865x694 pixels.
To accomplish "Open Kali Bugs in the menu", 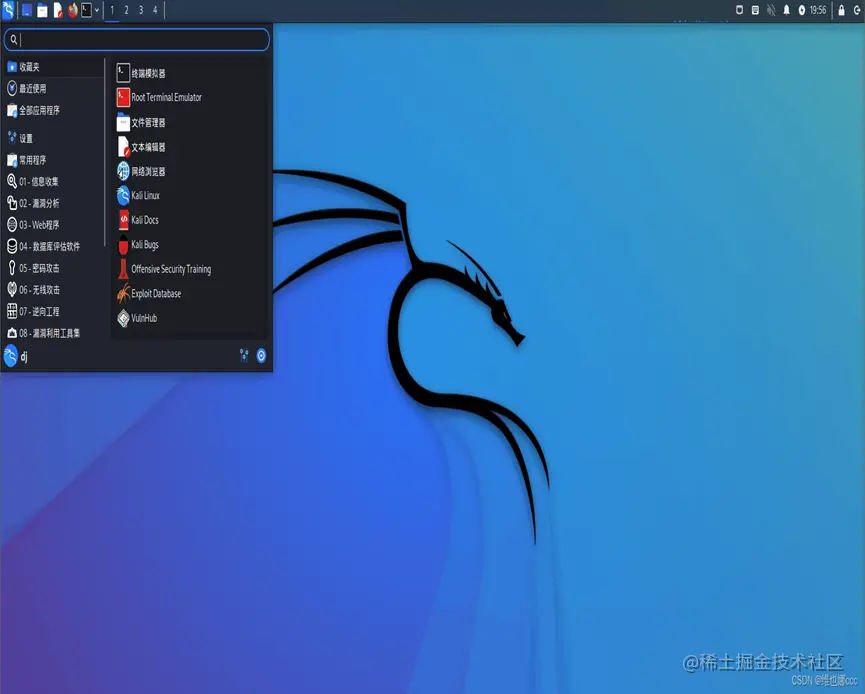I will click(189, 244).
